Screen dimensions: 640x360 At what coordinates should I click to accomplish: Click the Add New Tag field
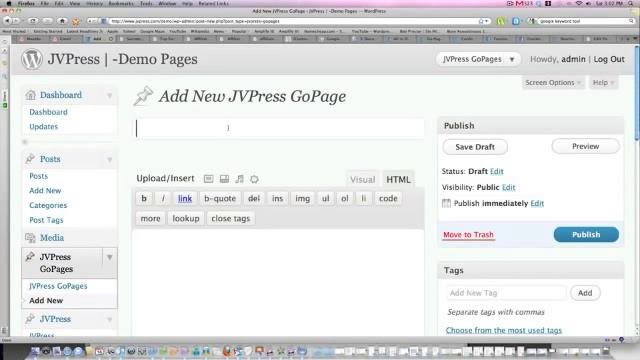506,293
